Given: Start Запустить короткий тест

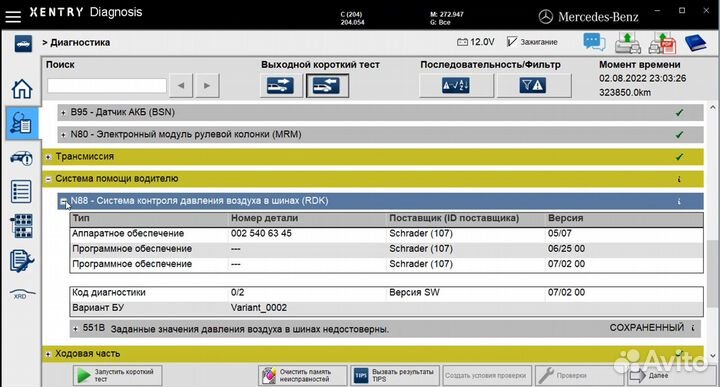Looking at the screenshot, I should point(117,376).
